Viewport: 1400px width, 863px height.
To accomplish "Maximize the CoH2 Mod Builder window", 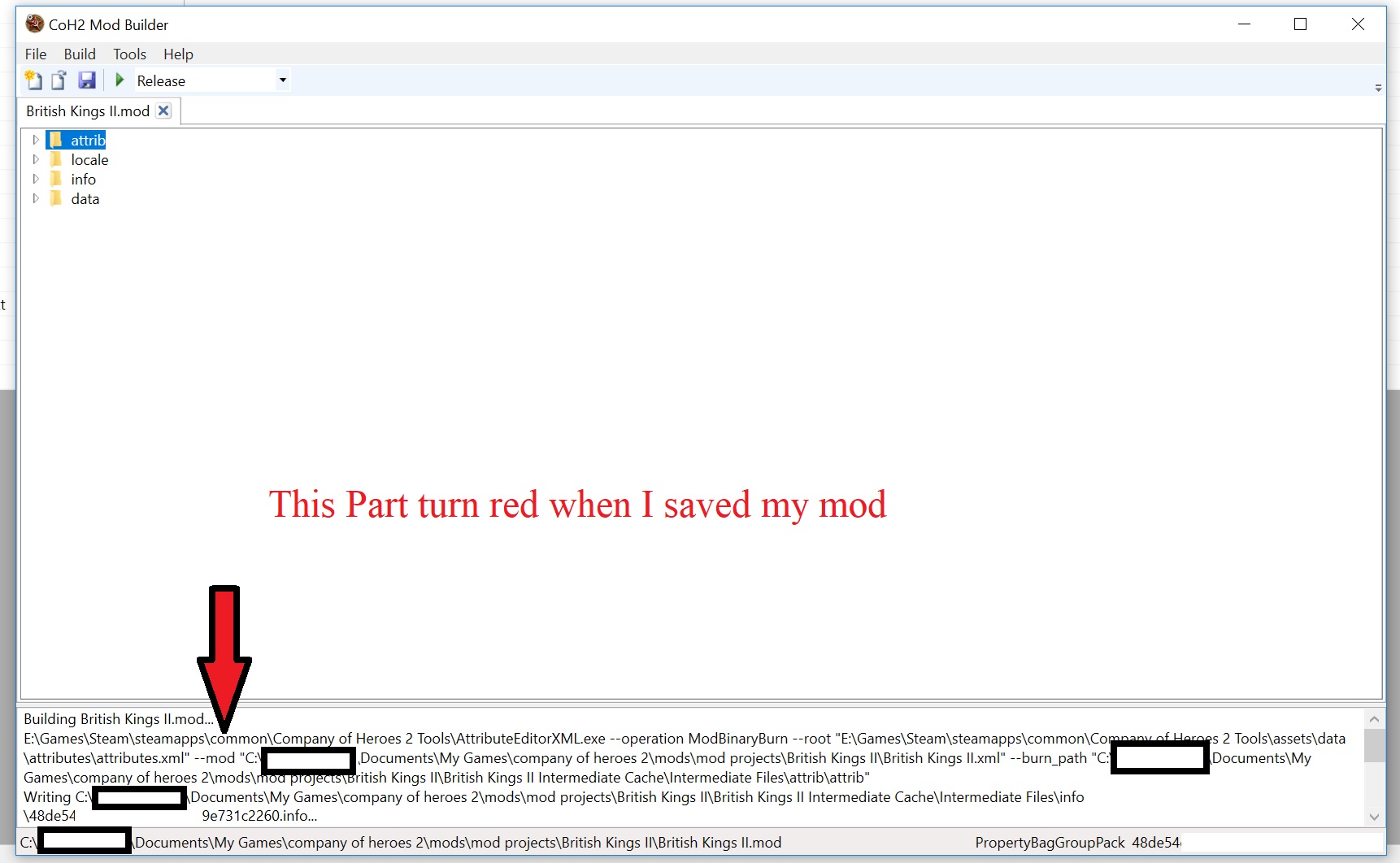I will click(x=1300, y=24).
